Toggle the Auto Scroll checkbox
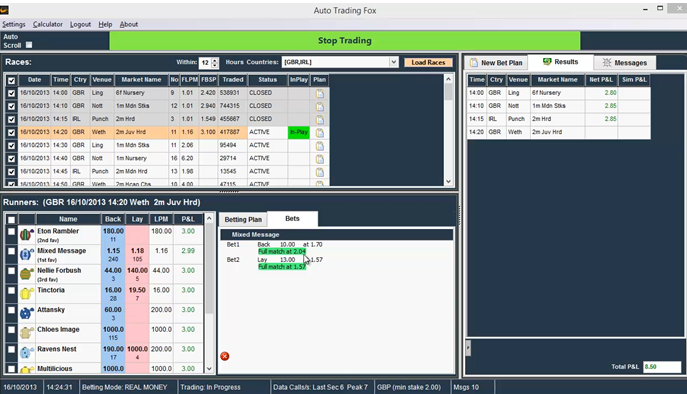Screen dimensions: 687x394 click(29, 45)
